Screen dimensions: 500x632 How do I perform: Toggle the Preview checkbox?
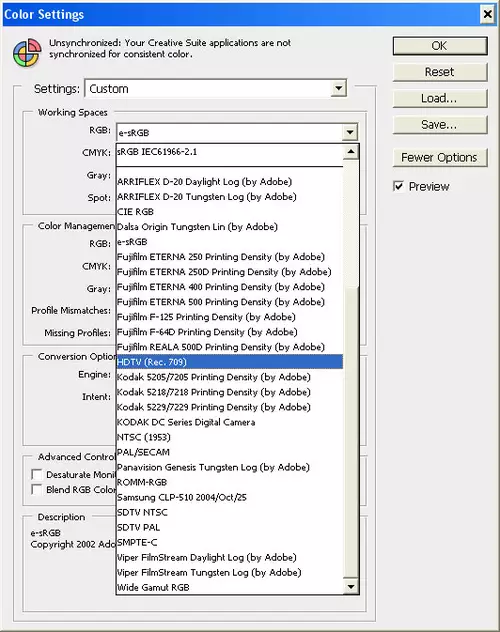[x=398, y=186]
